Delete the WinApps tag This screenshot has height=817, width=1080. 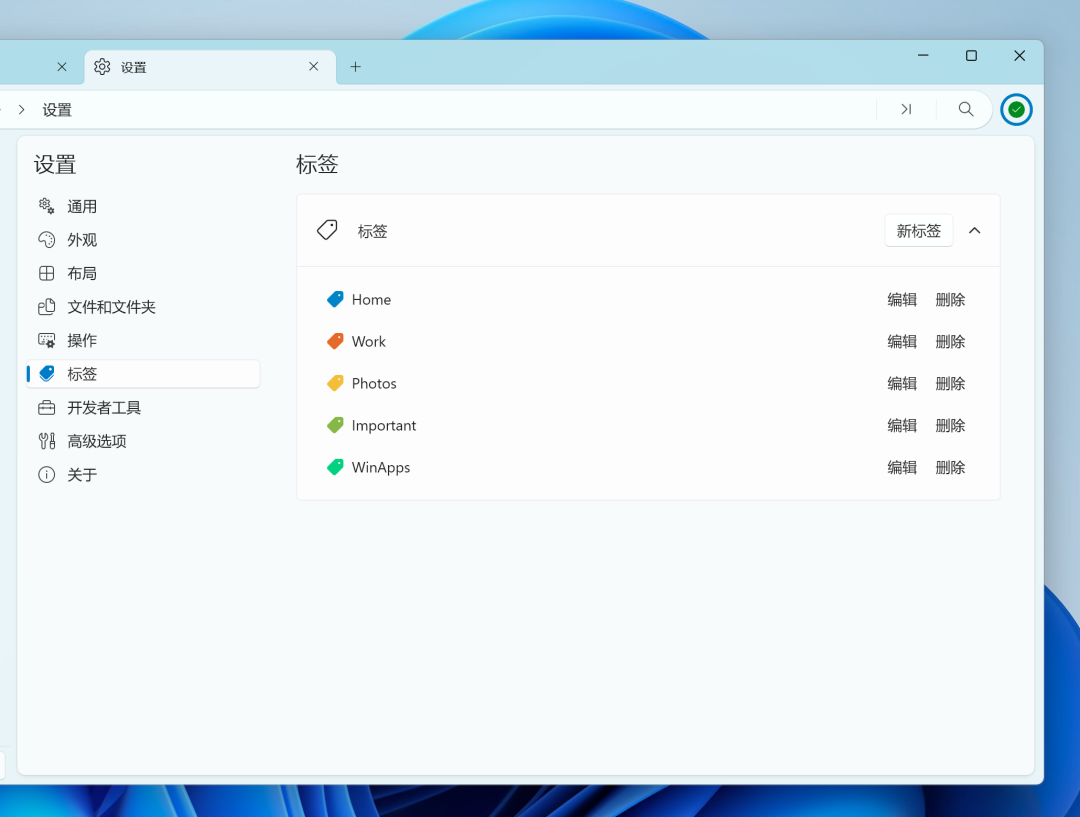click(951, 468)
